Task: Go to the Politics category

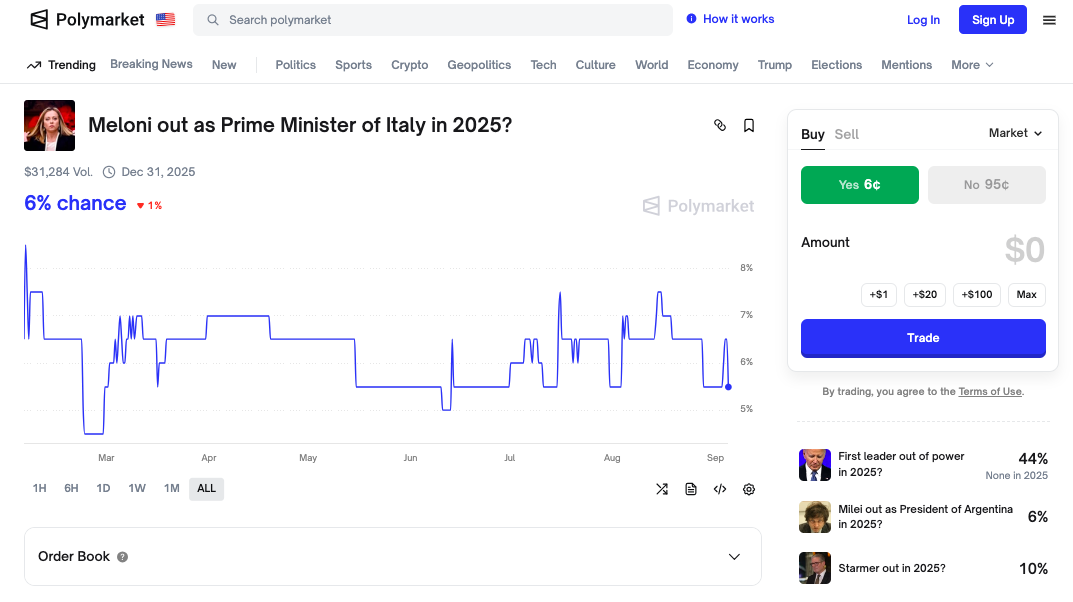Action: [x=295, y=65]
